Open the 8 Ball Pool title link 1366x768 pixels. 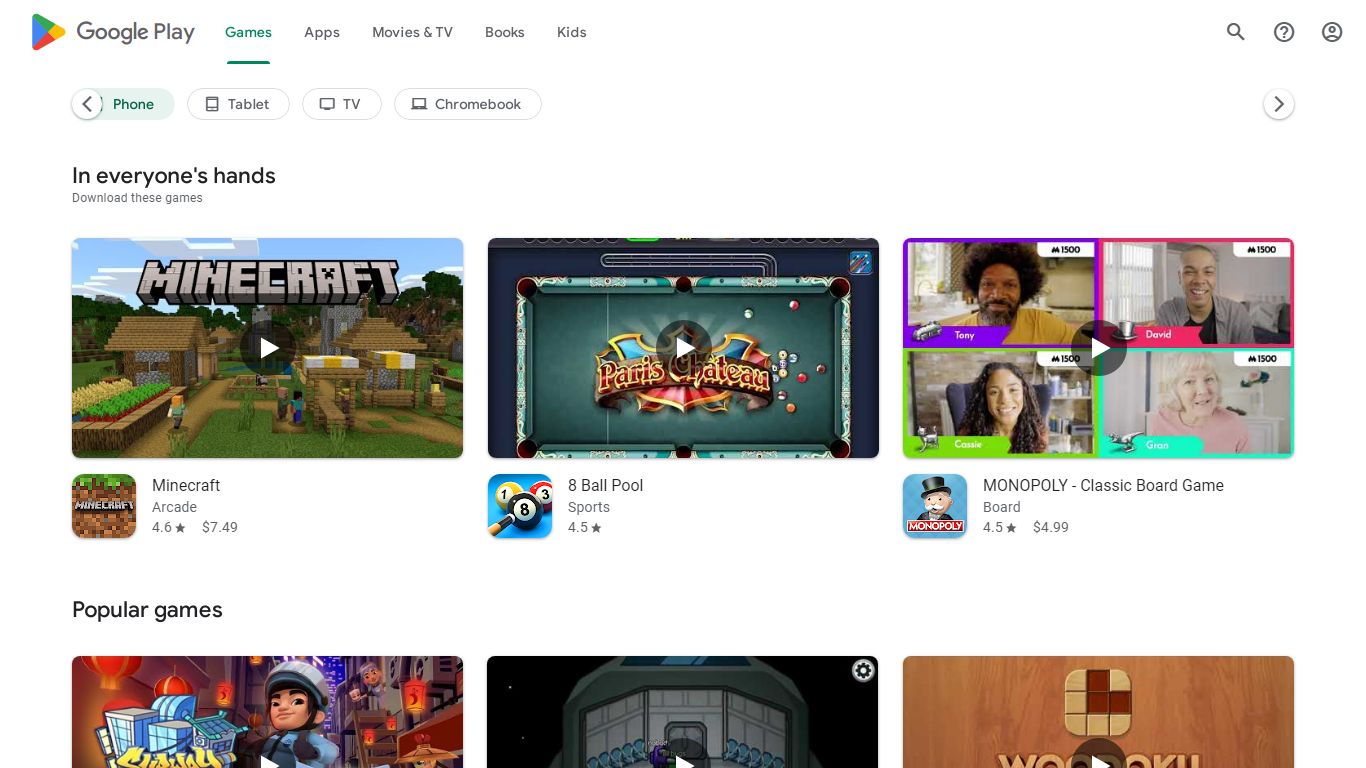tap(606, 485)
